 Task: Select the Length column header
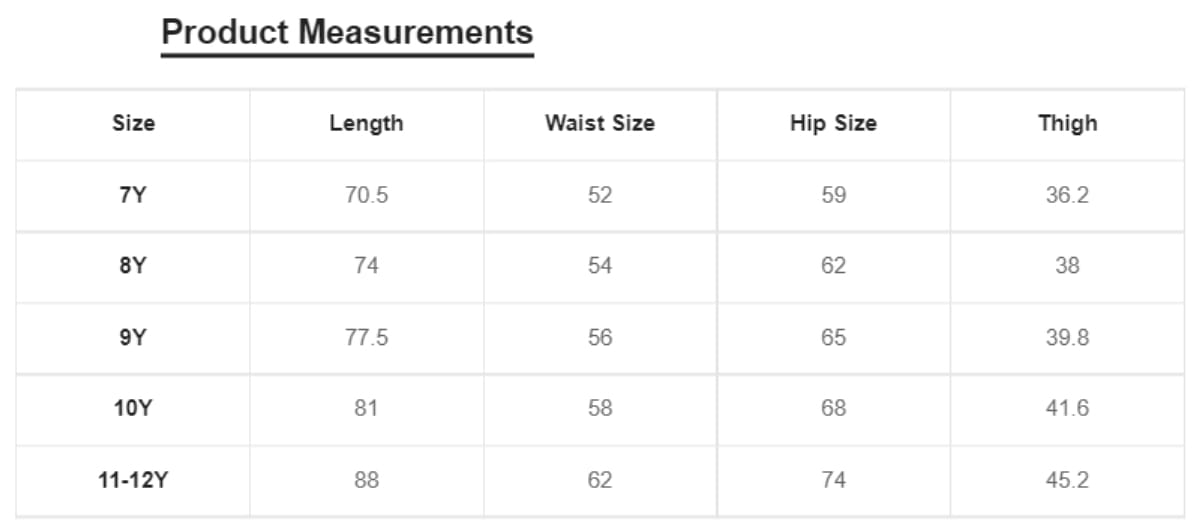[x=366, y=124]
